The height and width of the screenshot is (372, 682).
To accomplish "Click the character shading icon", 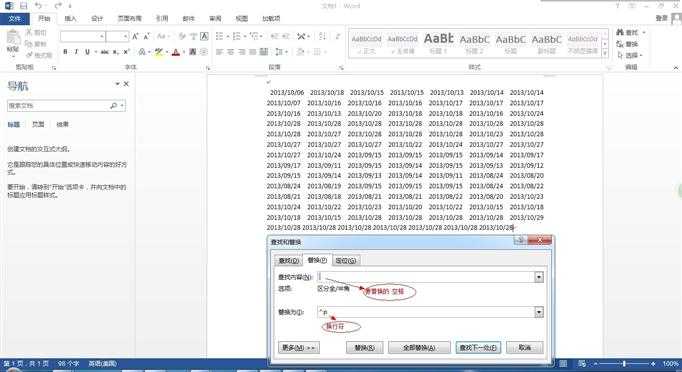I will (193, 52).
